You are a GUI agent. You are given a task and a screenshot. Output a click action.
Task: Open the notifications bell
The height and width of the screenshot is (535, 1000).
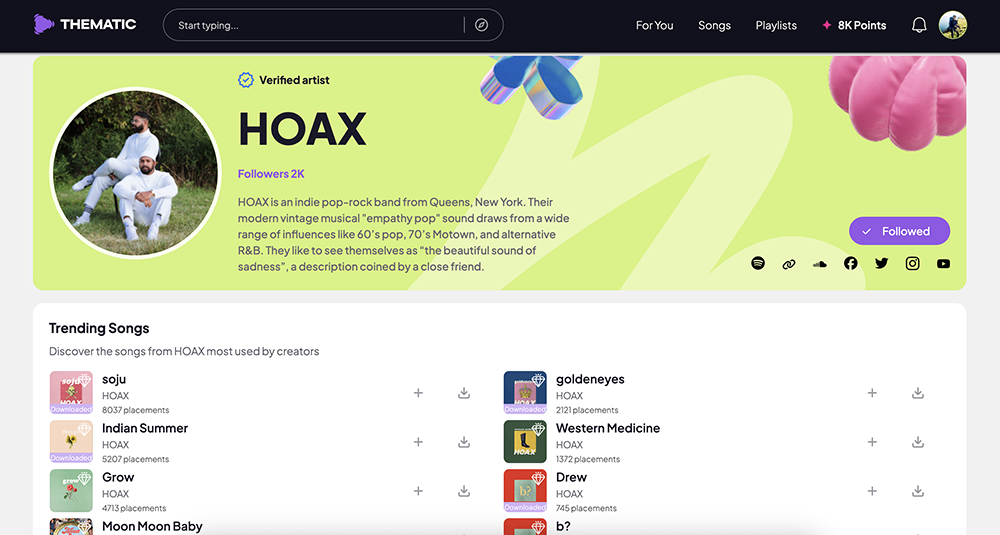919,25
